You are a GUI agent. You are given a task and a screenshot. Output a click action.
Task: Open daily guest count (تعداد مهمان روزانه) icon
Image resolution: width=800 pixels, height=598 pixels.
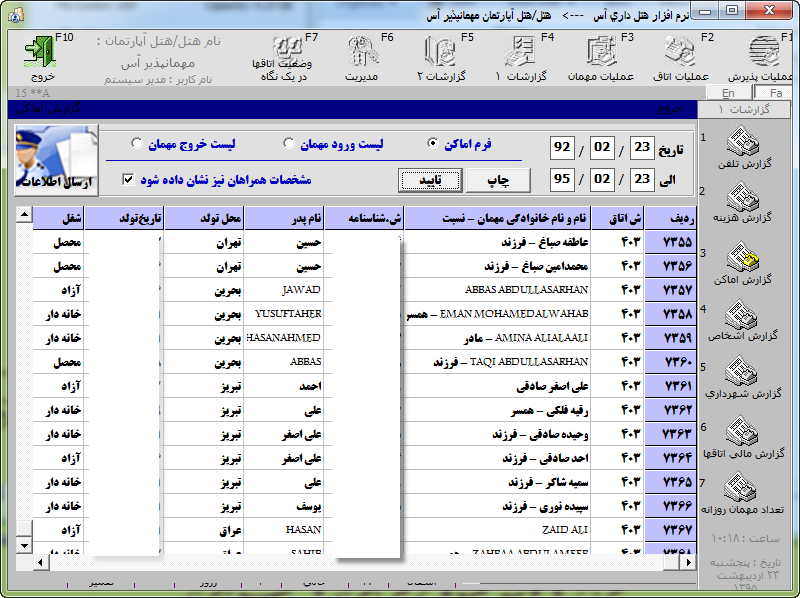[746, 492]
